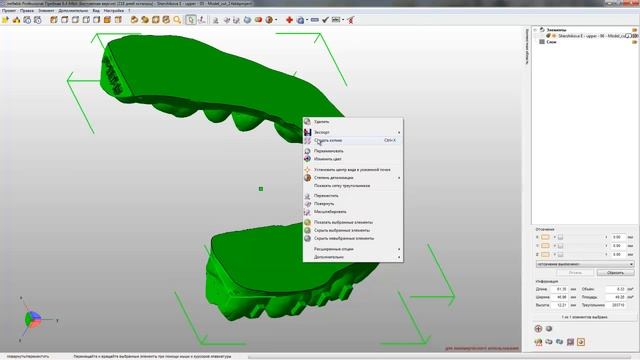Toggle the Y clipping plane orange button
640x360 pixels.
click(545, 246)
